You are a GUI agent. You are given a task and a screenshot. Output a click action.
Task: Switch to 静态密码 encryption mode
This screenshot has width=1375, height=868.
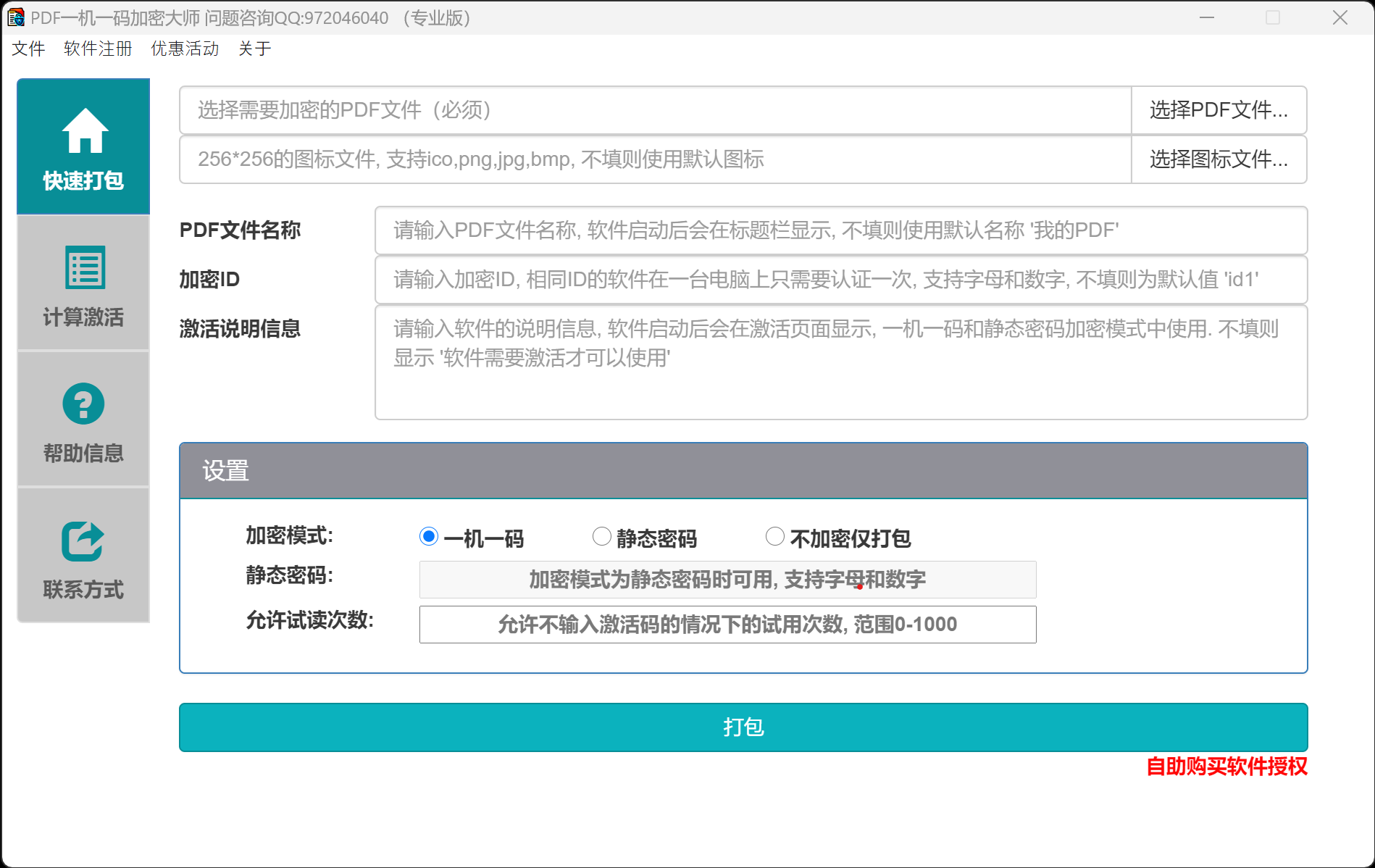601,536
